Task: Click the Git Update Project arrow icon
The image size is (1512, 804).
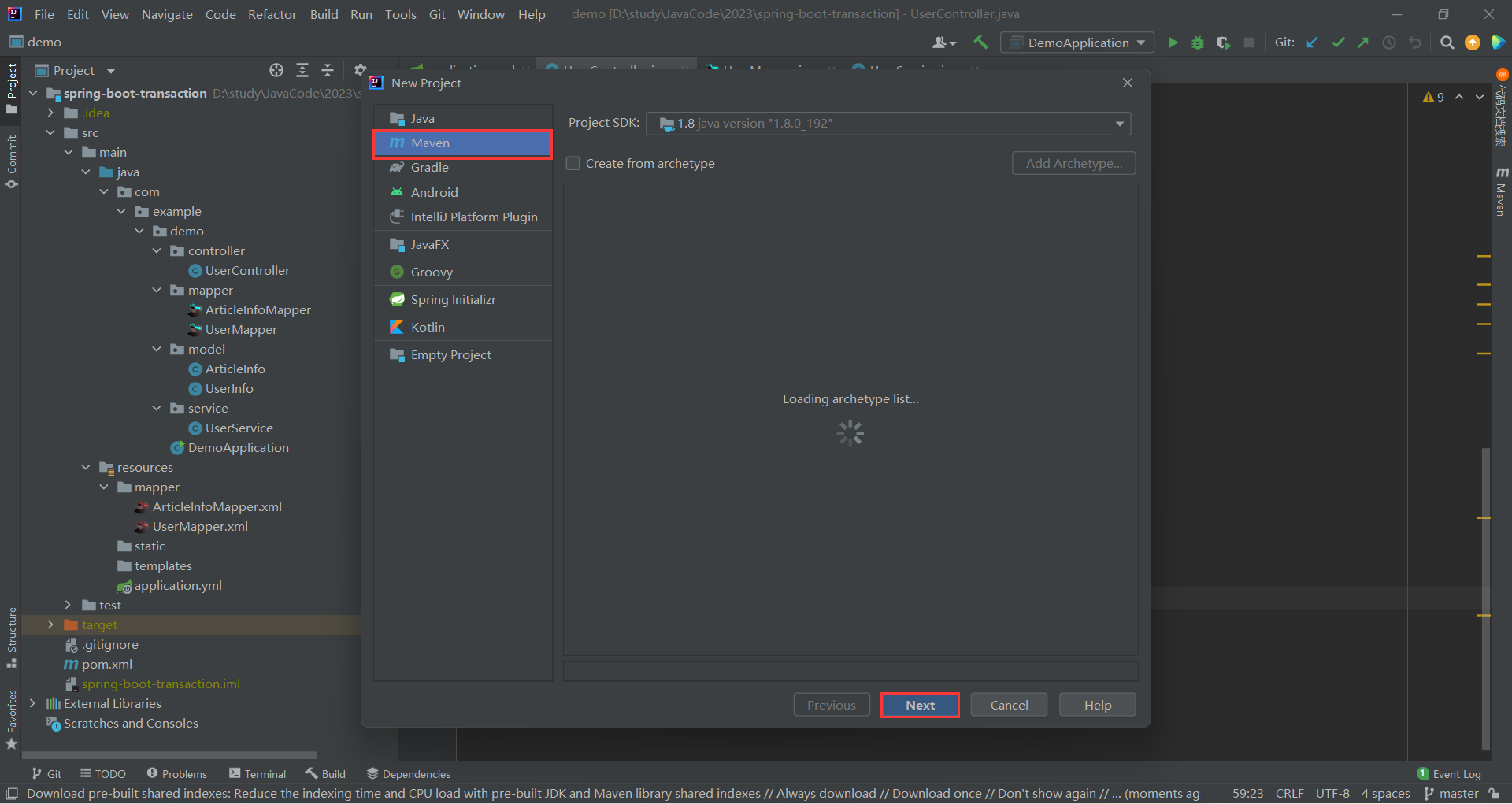Action: pos(1313,43)
